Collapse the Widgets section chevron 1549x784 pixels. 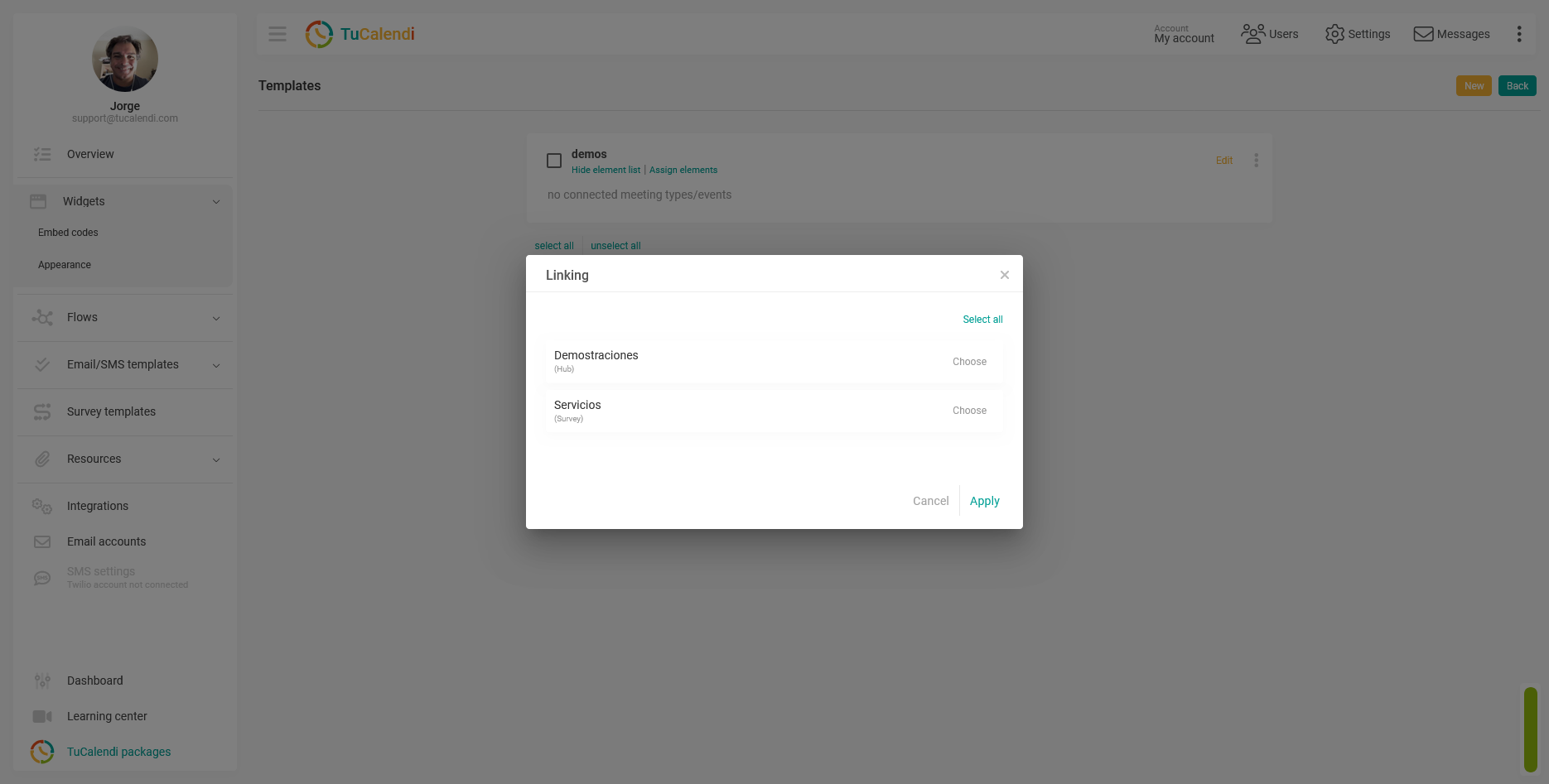(216, 202)
